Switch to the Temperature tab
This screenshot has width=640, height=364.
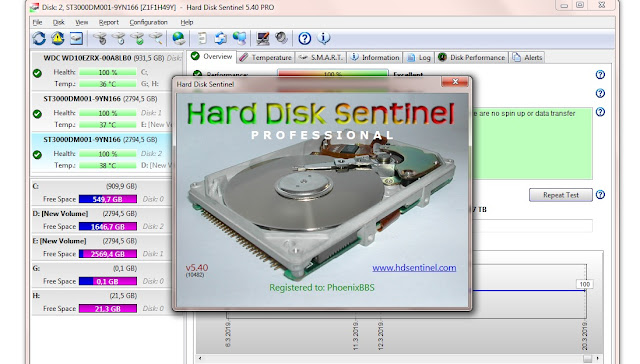[265, 58]
